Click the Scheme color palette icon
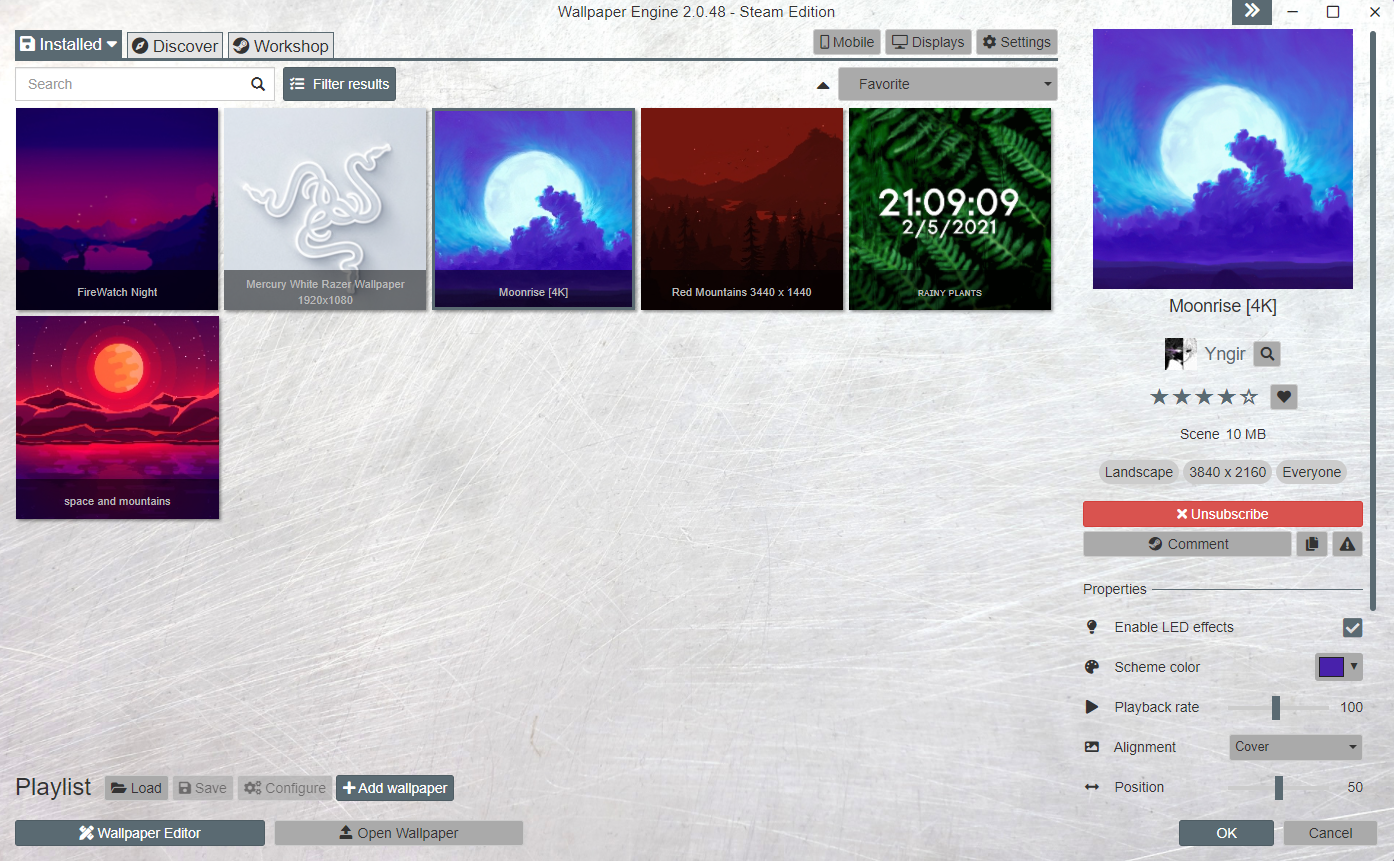 click(x=1092, y=667)
